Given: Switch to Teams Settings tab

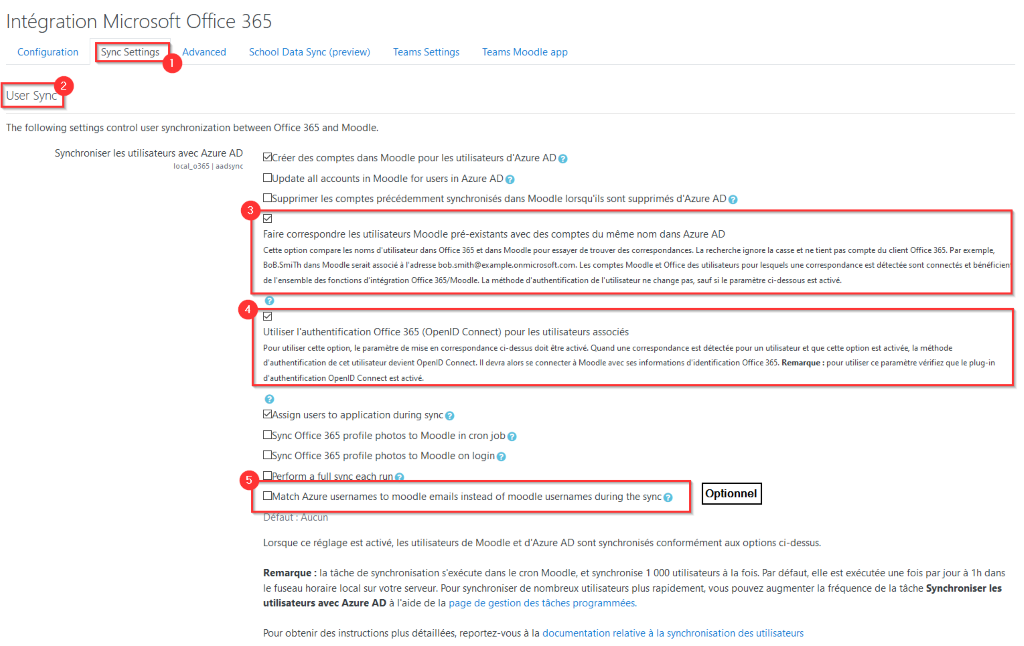Looking at the screenshot, I should tap(426, 52).
